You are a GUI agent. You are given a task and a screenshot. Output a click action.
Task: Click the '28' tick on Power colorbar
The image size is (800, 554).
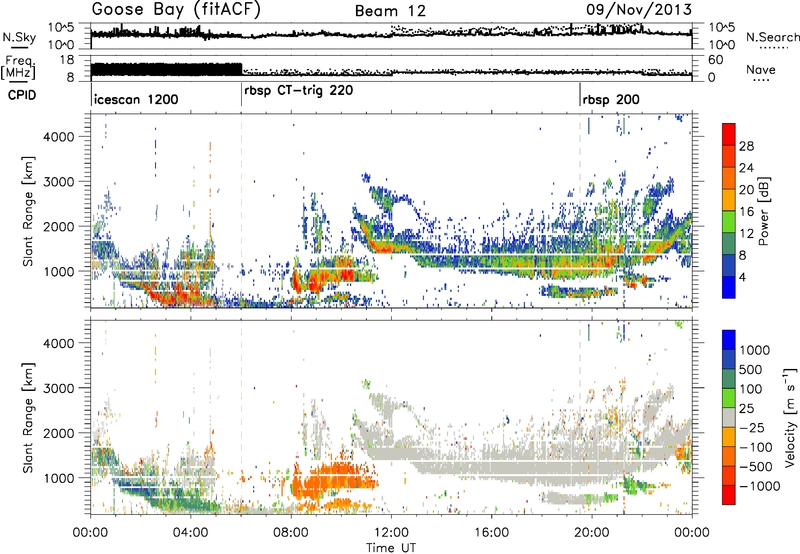(746, 146)
